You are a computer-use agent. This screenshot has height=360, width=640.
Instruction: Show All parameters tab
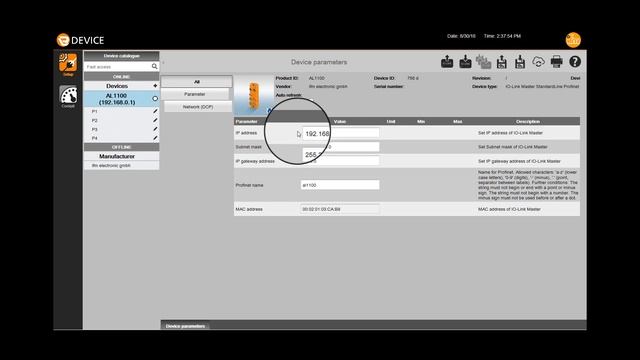point(197,82)
